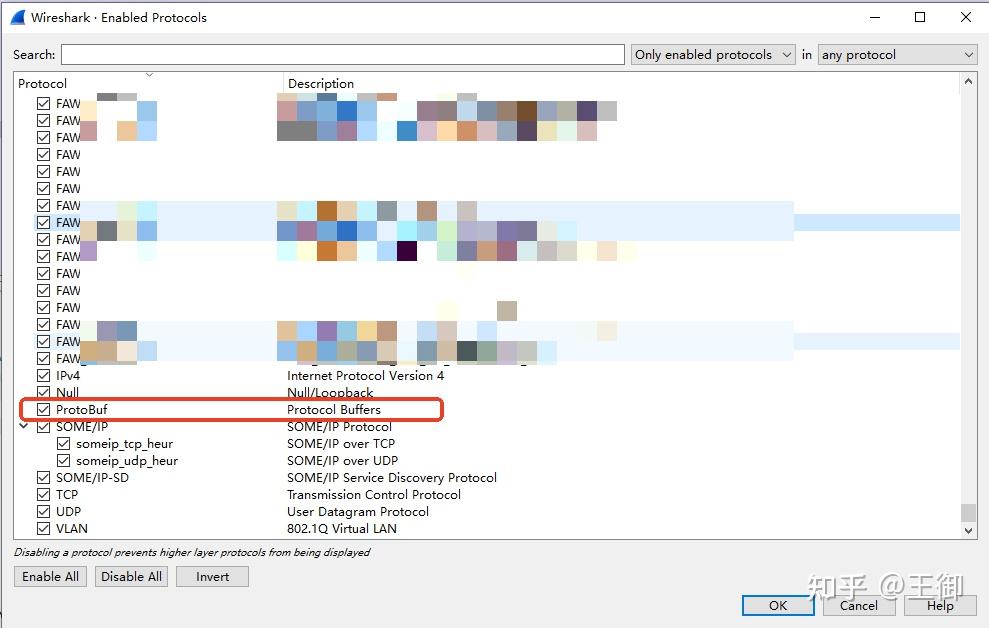
Task: Collapse the SOME/IP protocol tree
Action: click(24, 426)
